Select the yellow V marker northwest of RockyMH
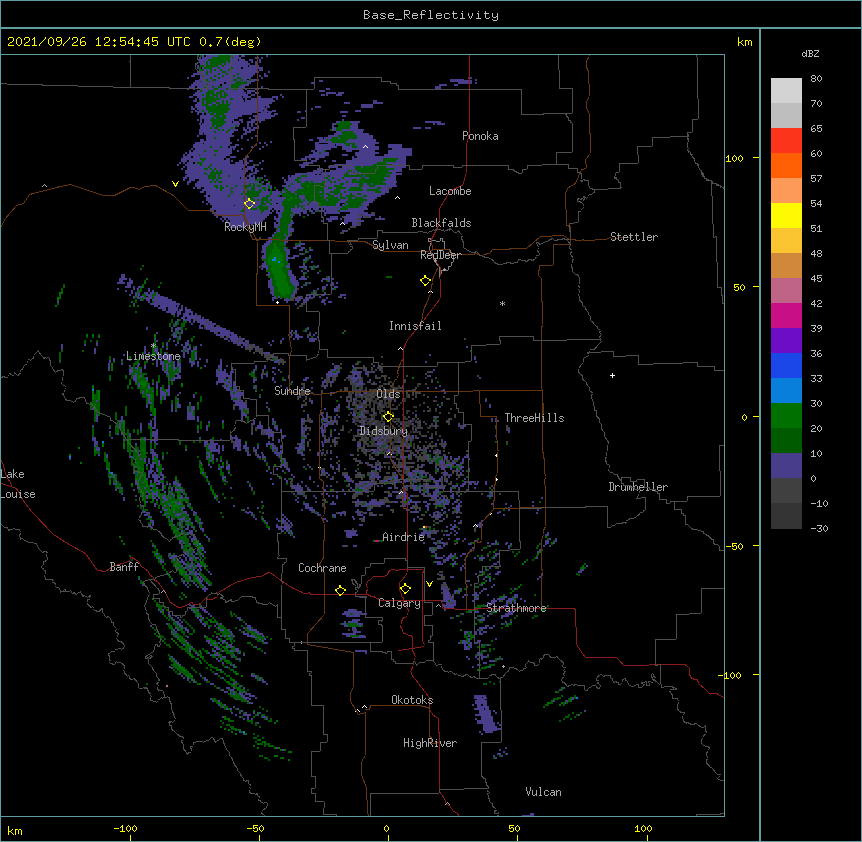The width and height of the screenshot is (862, 842). 175,184
